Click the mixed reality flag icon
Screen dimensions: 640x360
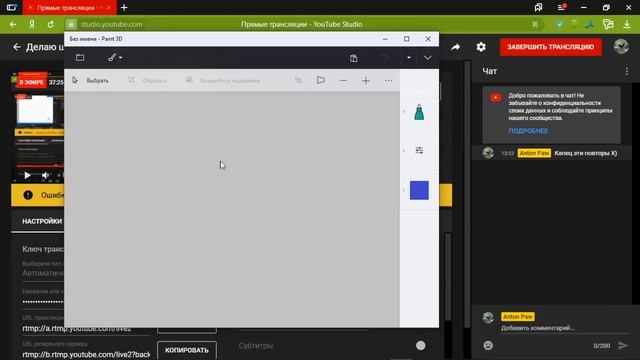pyautogui.click(x=321, y=80)
